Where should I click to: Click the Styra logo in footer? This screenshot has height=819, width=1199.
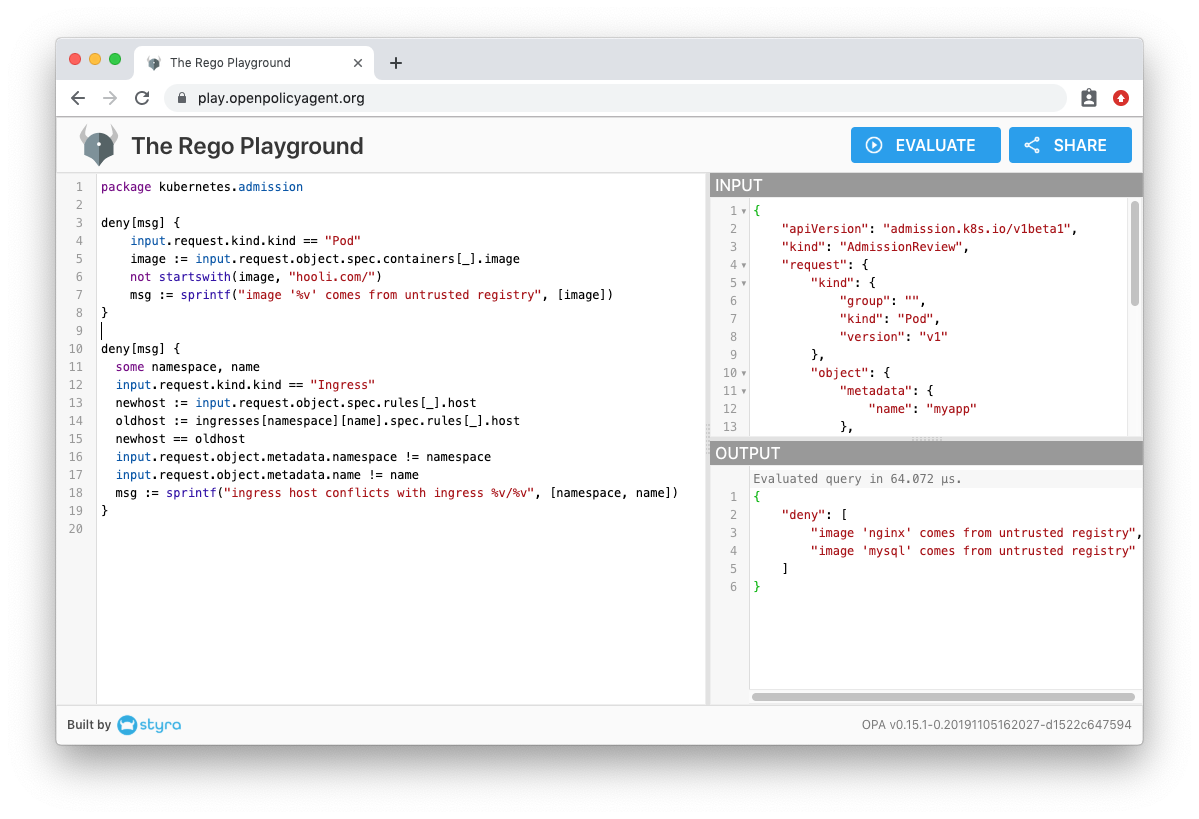pos(149,725)
